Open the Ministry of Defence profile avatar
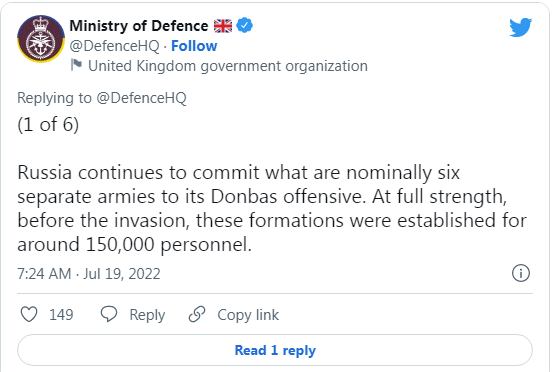555x372 pixels. (x=41, y=39)
